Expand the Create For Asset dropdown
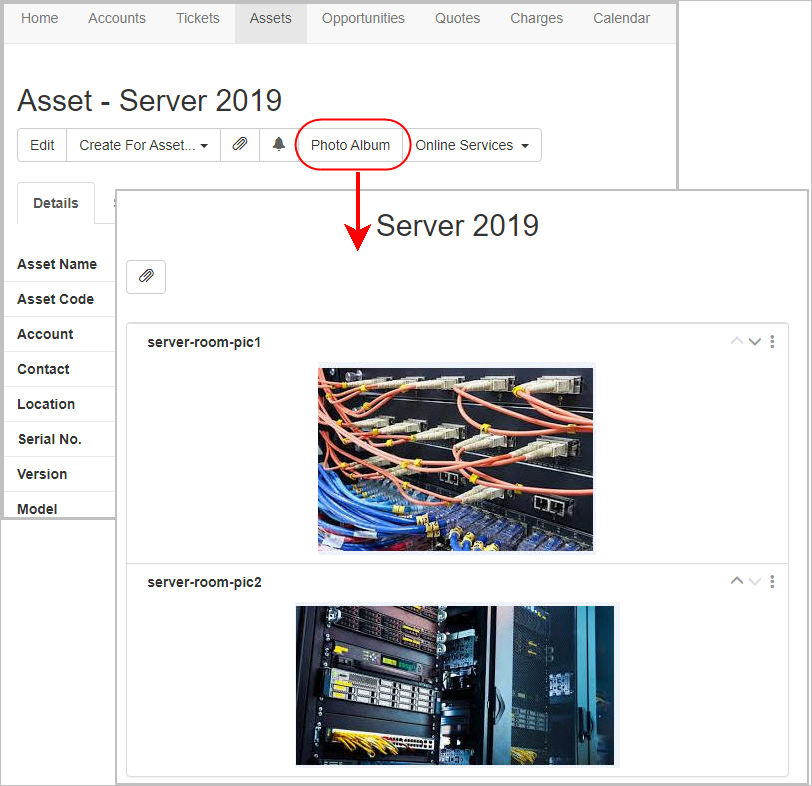The width and height of the screenshot is (812, 786). pyautogui.click(x=143, y=145)
